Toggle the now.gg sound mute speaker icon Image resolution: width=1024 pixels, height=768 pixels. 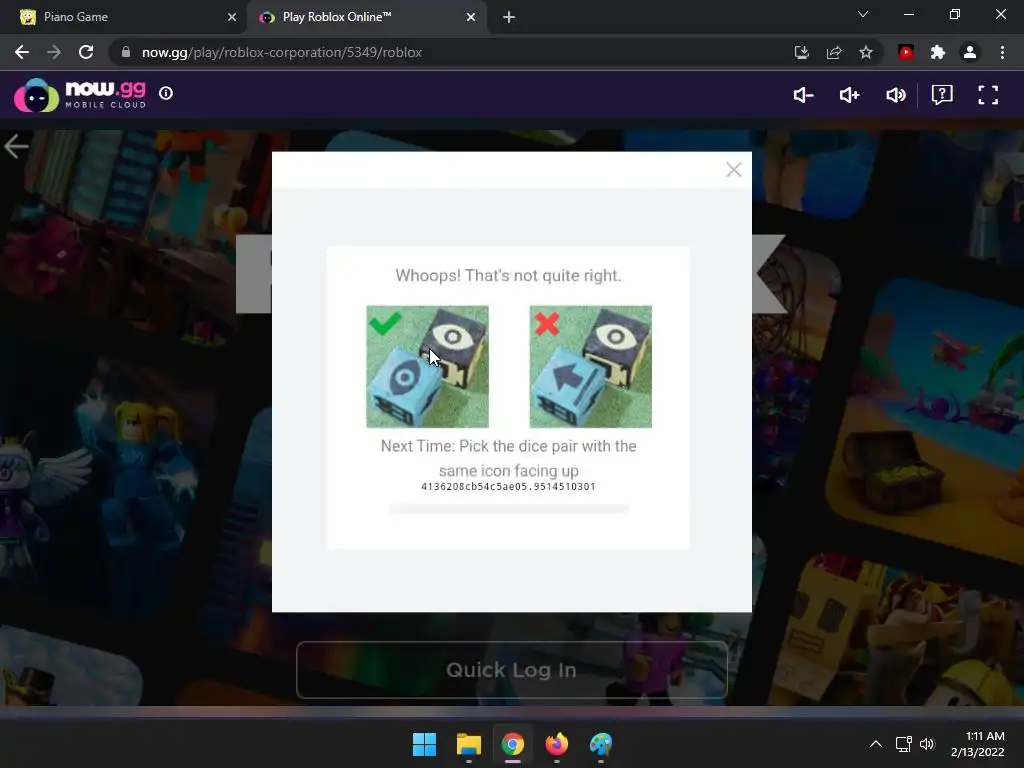(x=895, y=95)
